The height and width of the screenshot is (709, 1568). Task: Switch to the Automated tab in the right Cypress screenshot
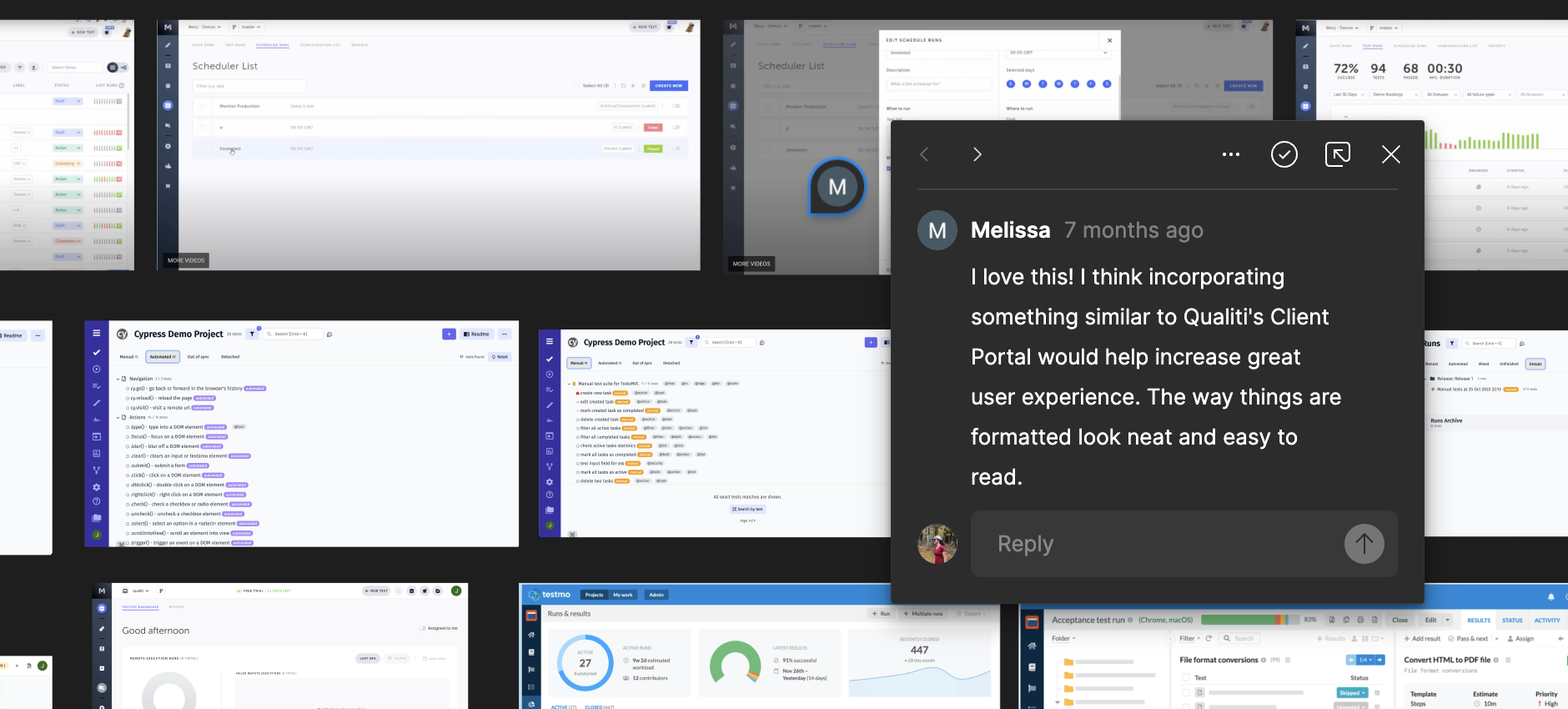[609, 363]
